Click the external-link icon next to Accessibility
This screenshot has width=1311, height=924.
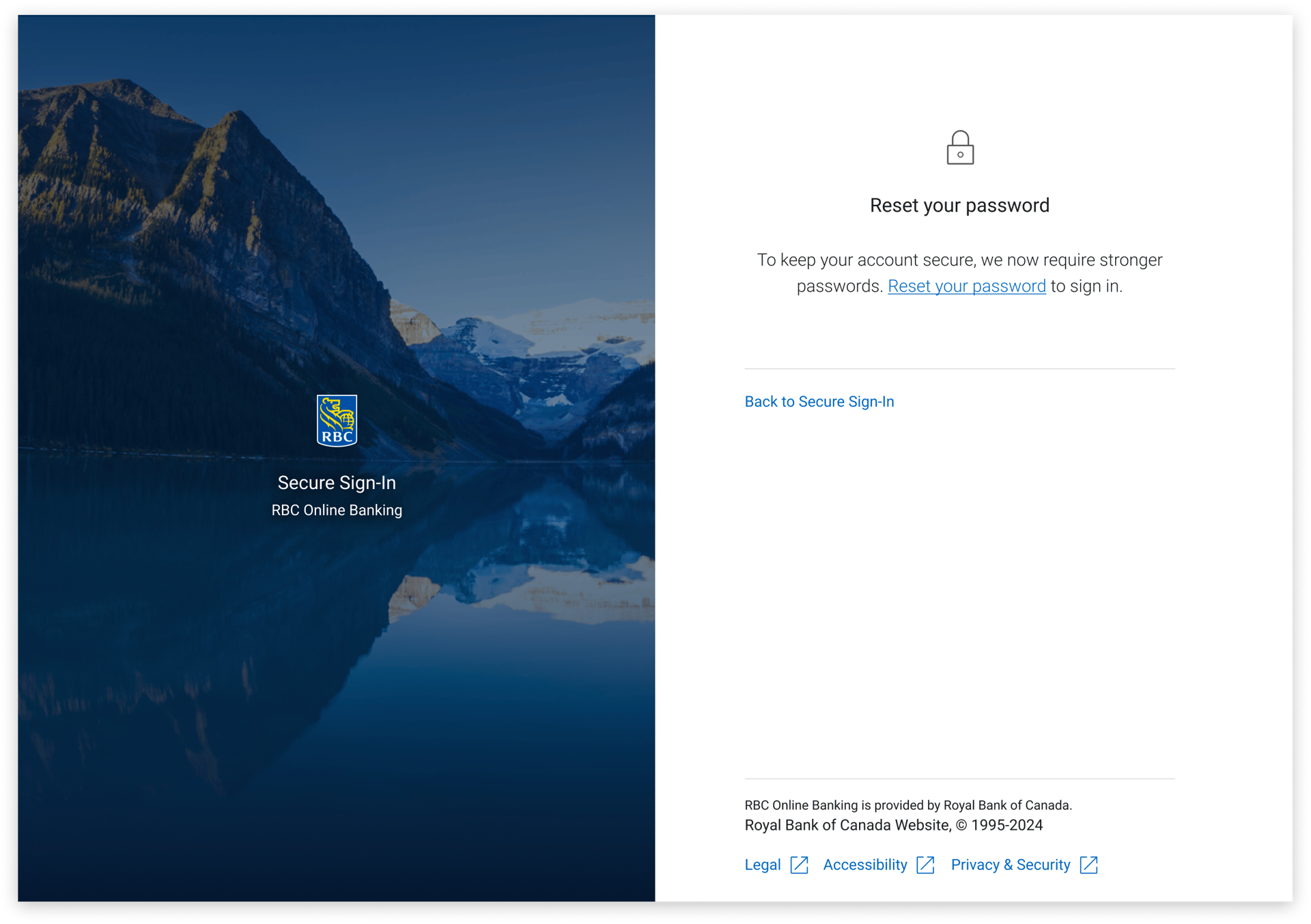pyautogui.click(x=925, y=865)
